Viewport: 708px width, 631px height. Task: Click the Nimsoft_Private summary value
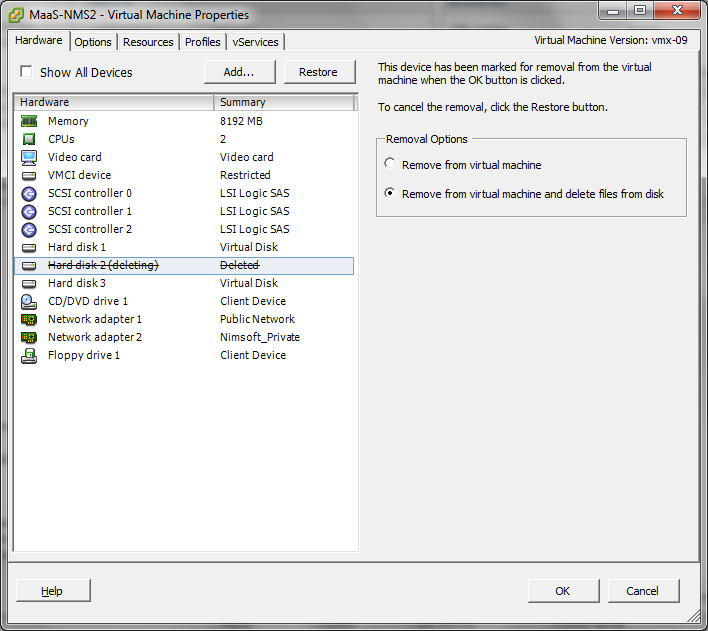[x=260, y=337]
